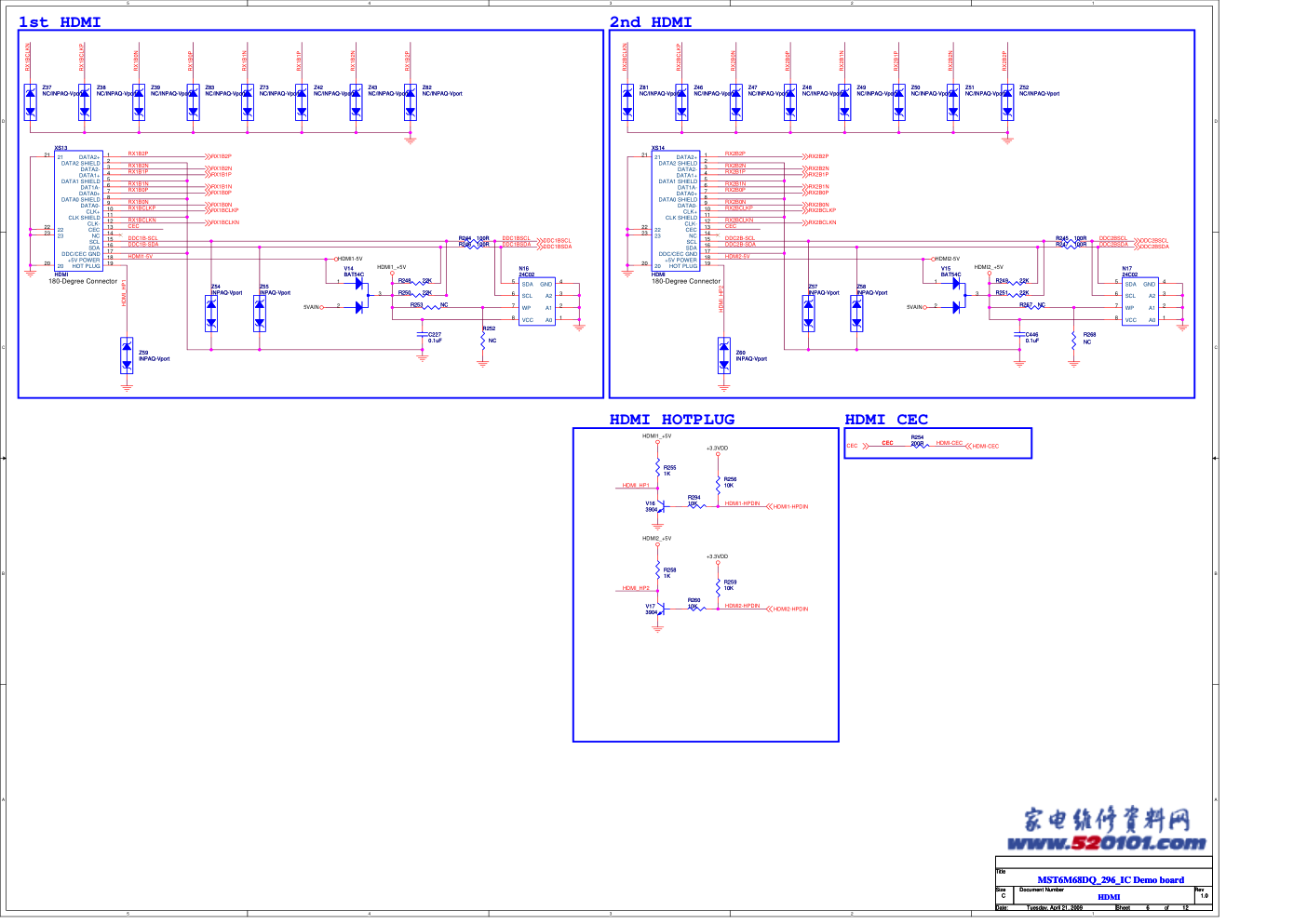Screen dimensions: 1307x924
Task: Click the Rev value "1.0"
Action: tap(1204, 896)
